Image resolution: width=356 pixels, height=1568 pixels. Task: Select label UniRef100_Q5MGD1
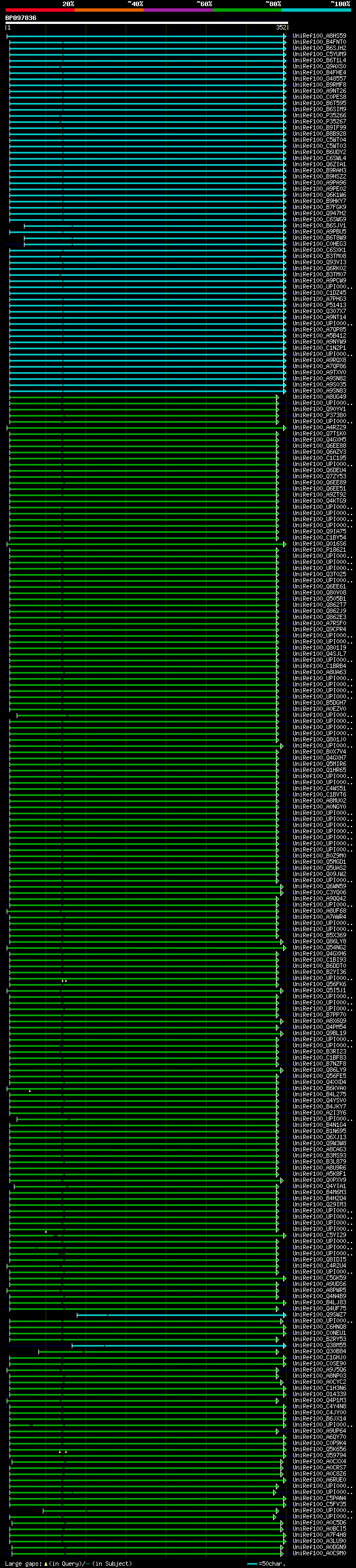pyautogui.click(x=319, y=862)
